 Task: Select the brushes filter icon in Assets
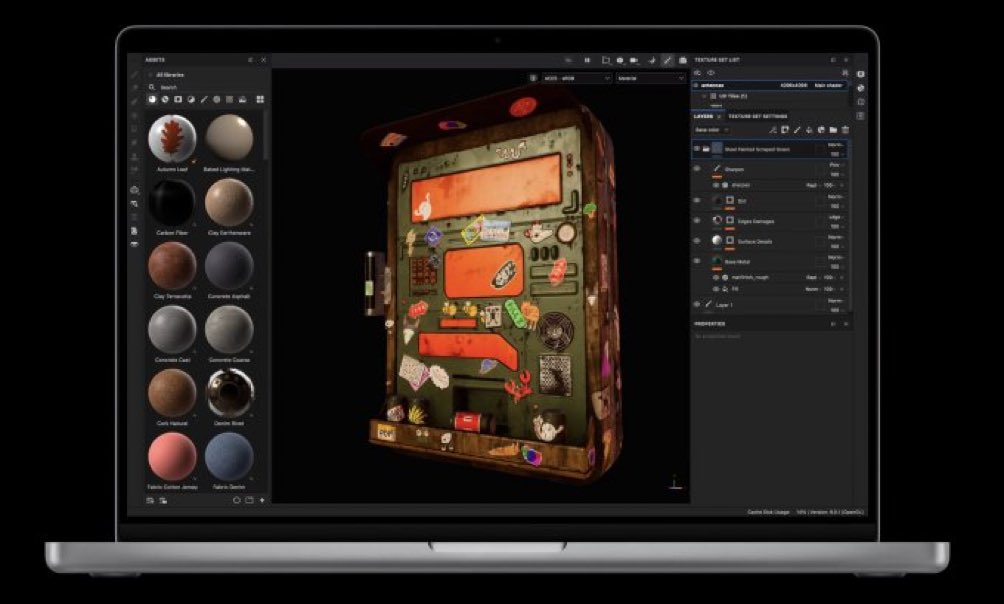pos(203,100)
